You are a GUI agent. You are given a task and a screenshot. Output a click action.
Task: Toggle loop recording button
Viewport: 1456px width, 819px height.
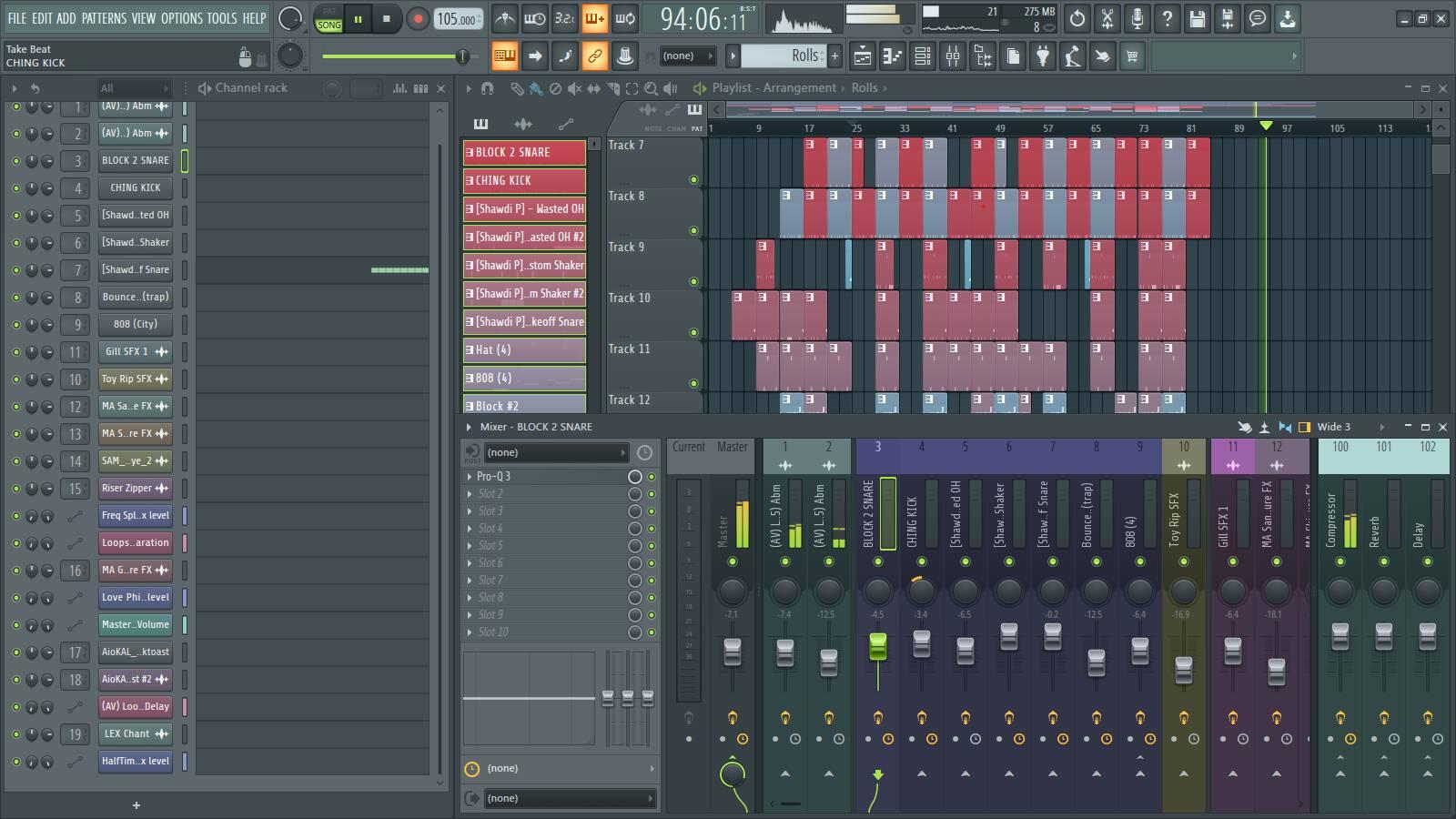point(624,18)
